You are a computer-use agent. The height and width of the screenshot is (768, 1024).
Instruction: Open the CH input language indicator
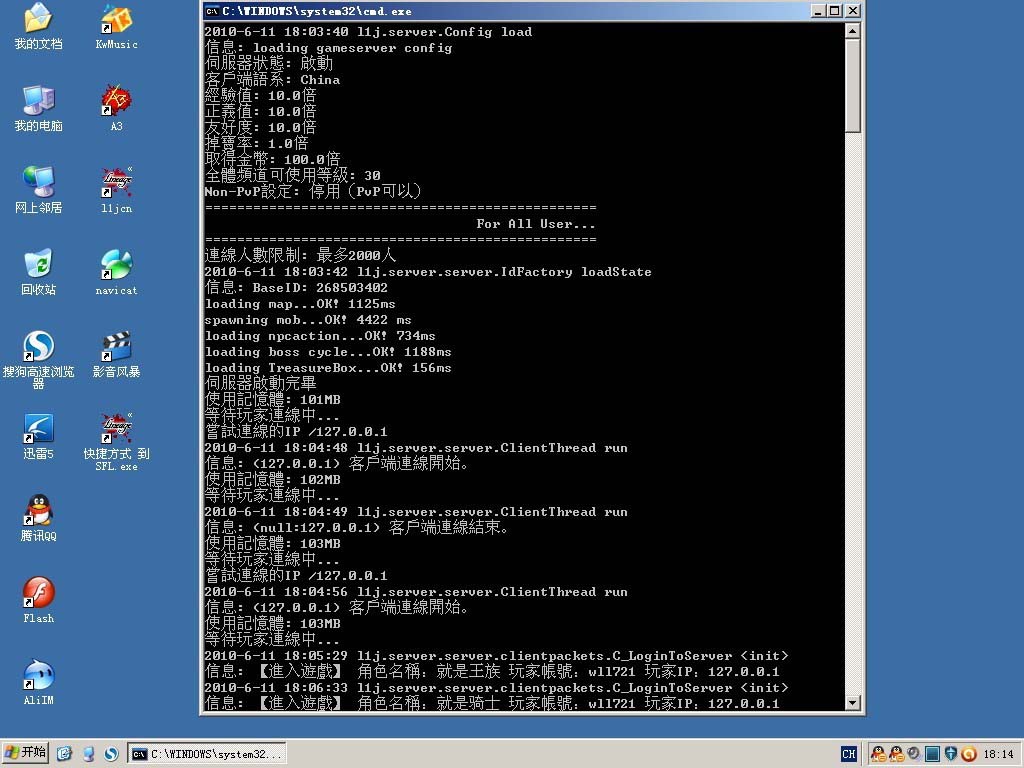(848, 754)
